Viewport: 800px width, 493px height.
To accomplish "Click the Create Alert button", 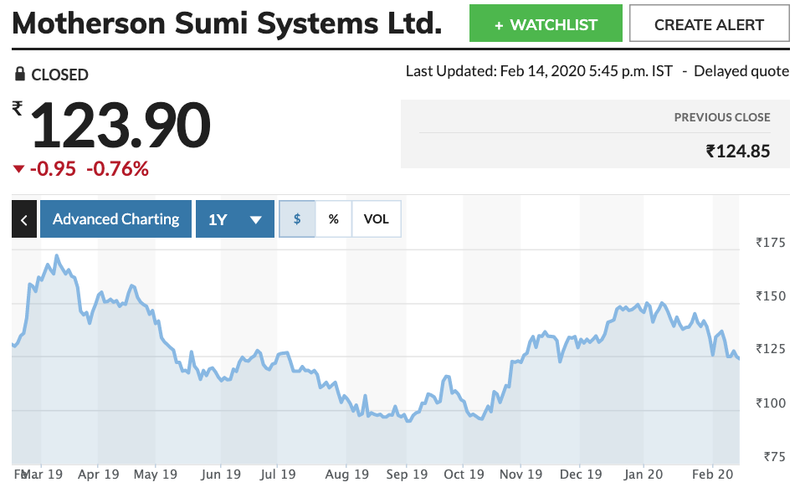I will [x=709, y=23].
